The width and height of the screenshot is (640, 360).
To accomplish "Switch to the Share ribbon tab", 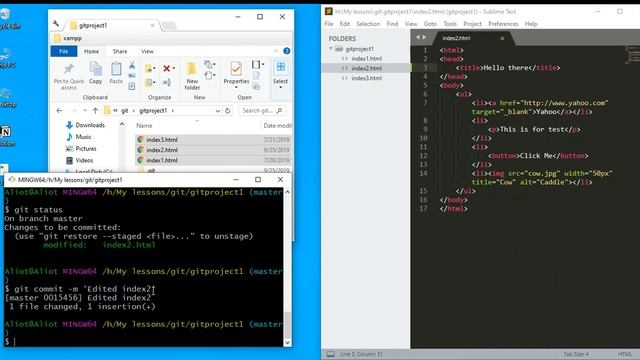I will 120,51.
